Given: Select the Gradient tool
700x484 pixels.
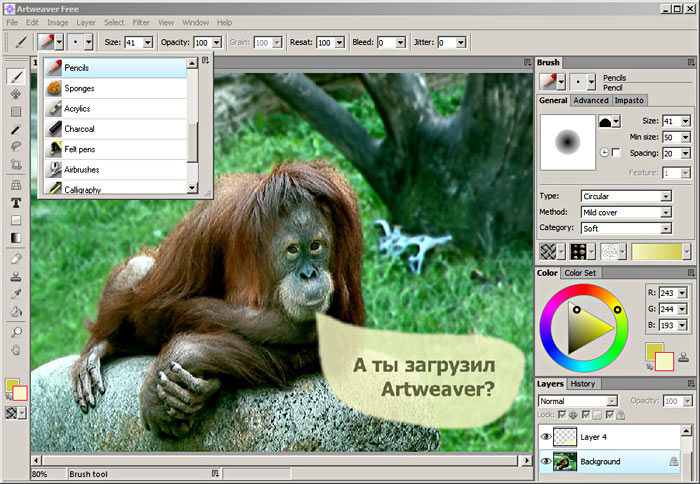Looking at the screenshot, I should coord(16,238).
